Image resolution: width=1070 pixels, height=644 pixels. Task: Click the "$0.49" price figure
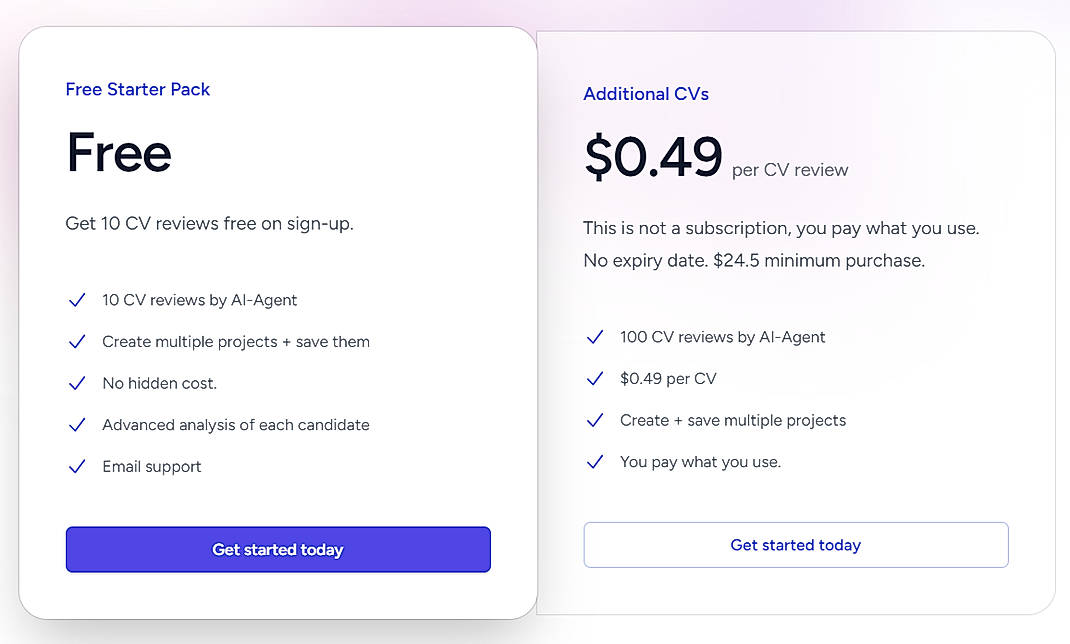pyautogui.click(x=653, y=156)
